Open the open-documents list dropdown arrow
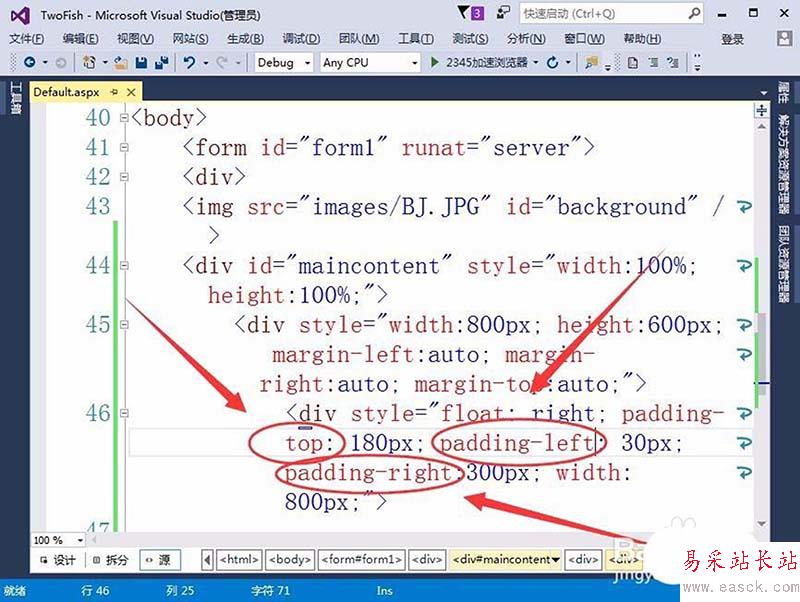 (763, 93)
